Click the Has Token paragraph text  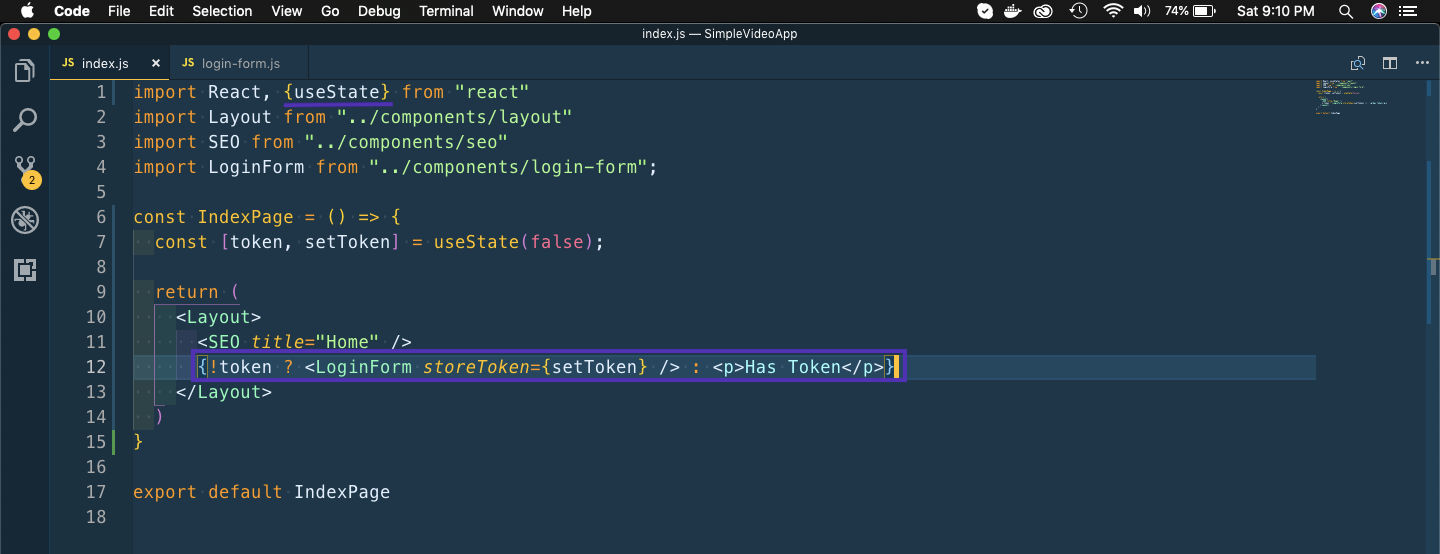coord(793,367)
